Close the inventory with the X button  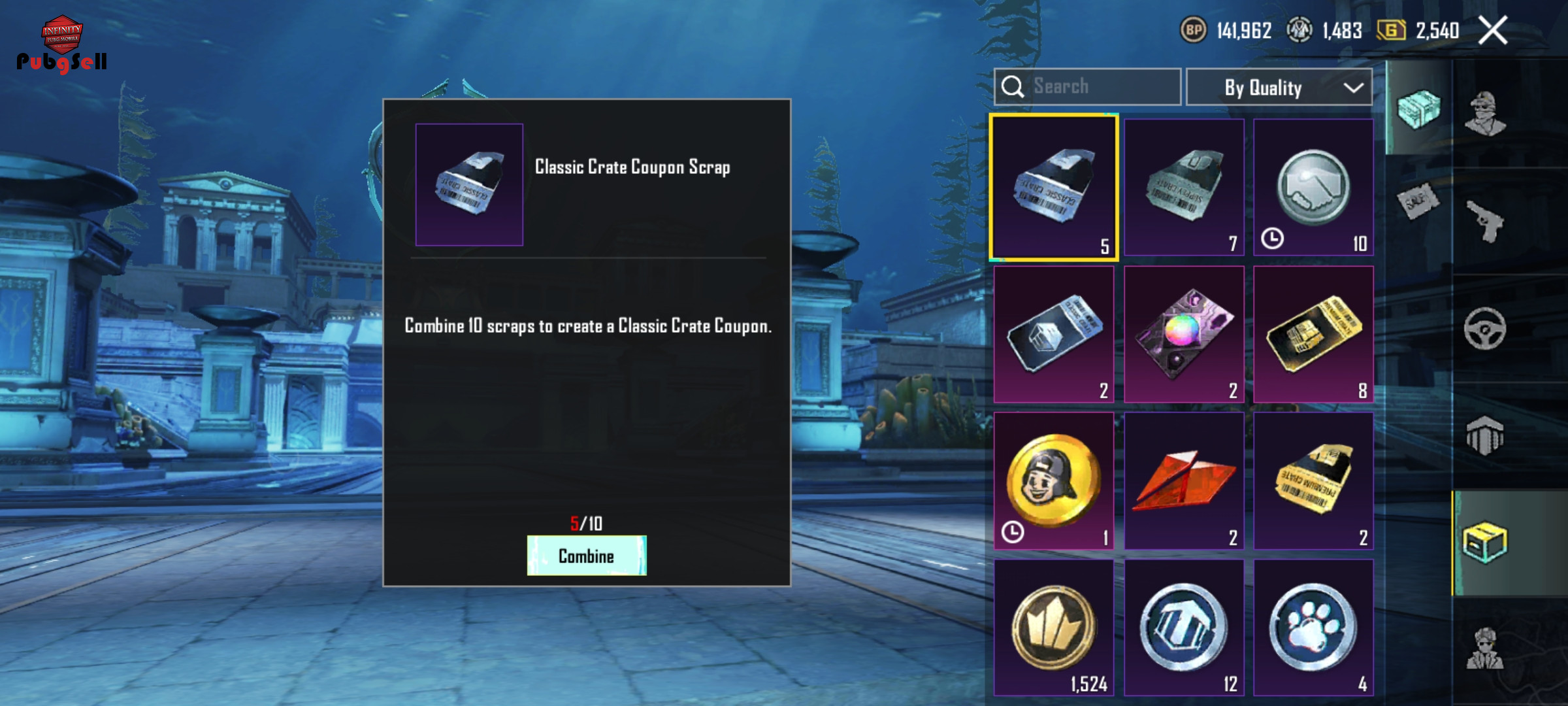[x=1493, y=30]
